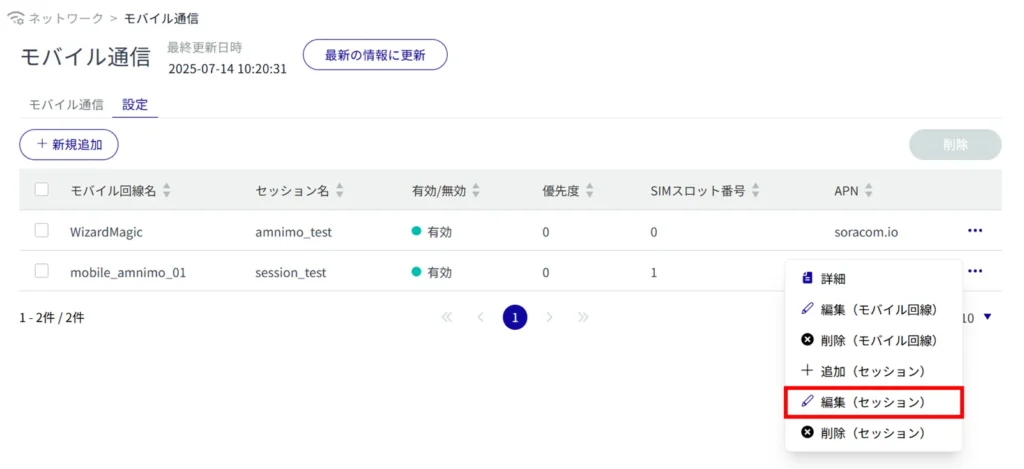Click the 最新の情報に更新 button
This screenshot has width=1024, height=469.
coord(375,55)
